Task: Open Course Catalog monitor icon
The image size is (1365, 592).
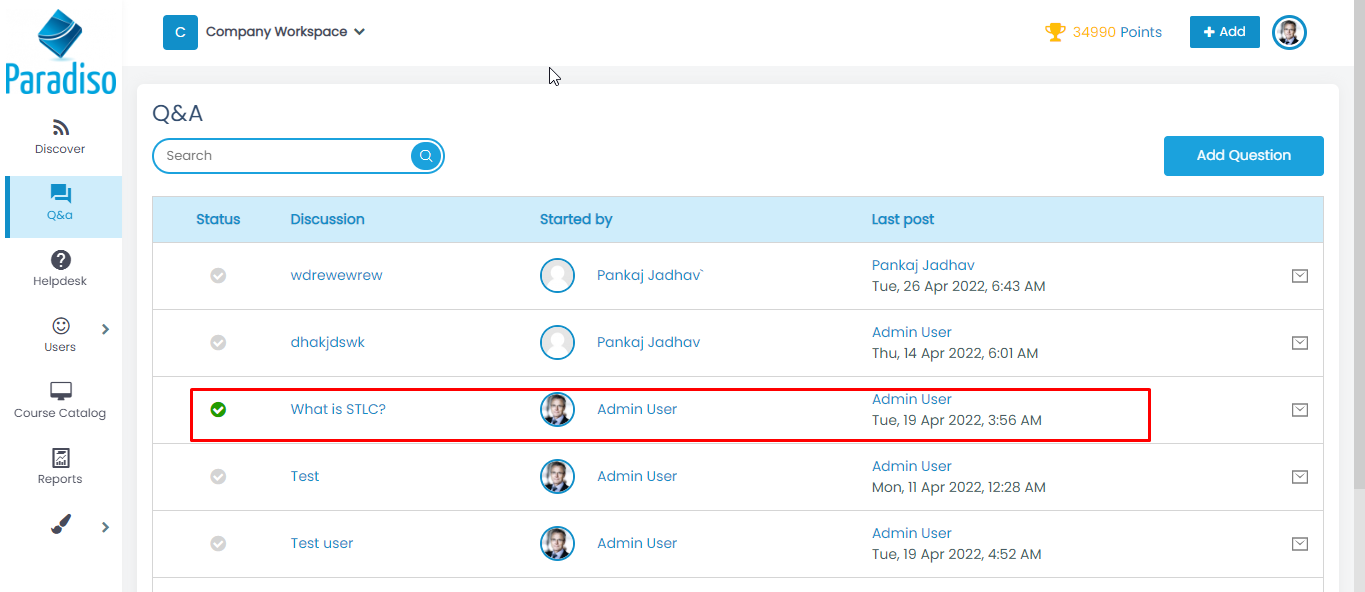Action: tap(60, 391)
